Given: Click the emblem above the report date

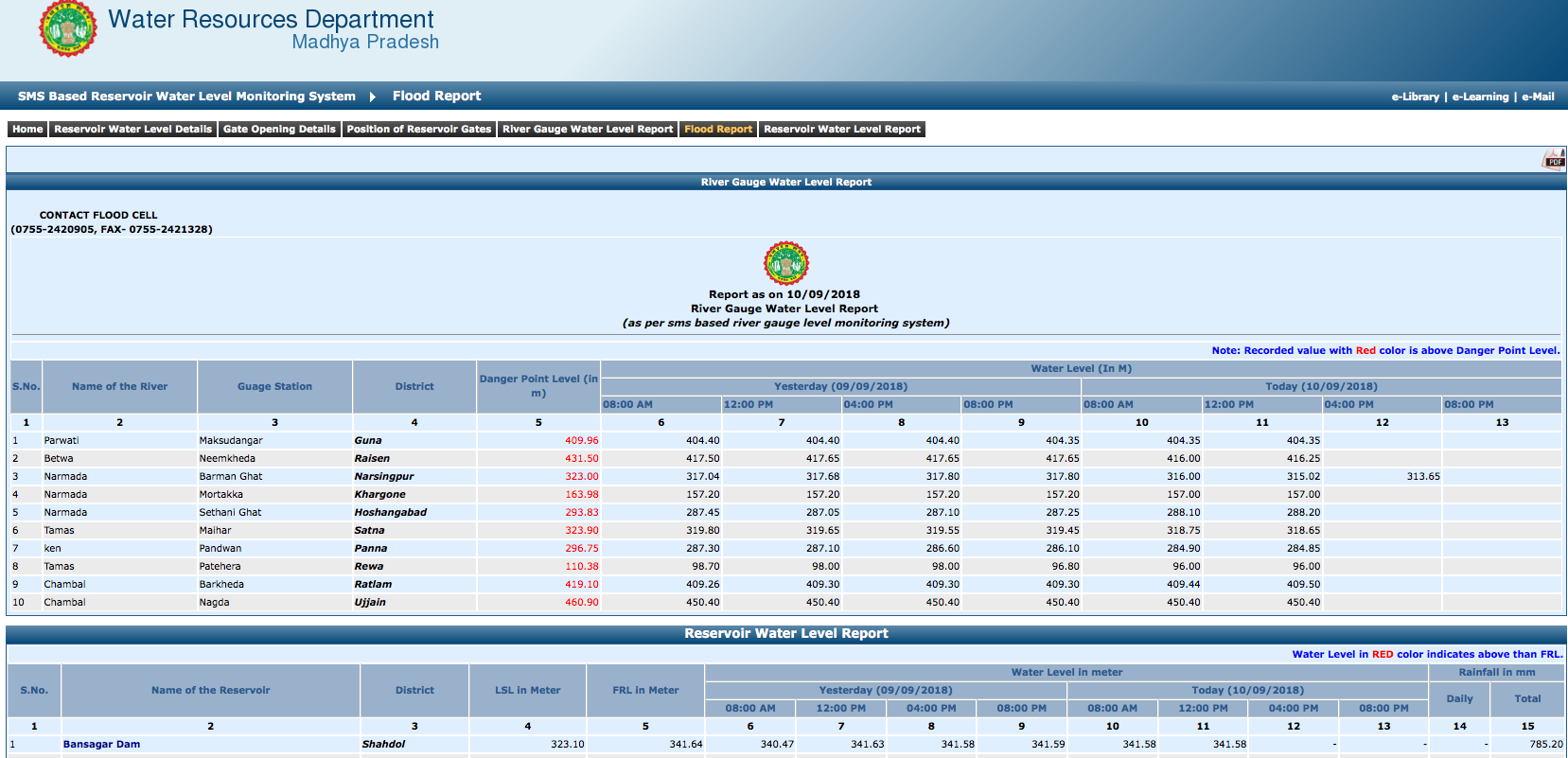Looking at the screenshot, I should (x=785, y=263).
